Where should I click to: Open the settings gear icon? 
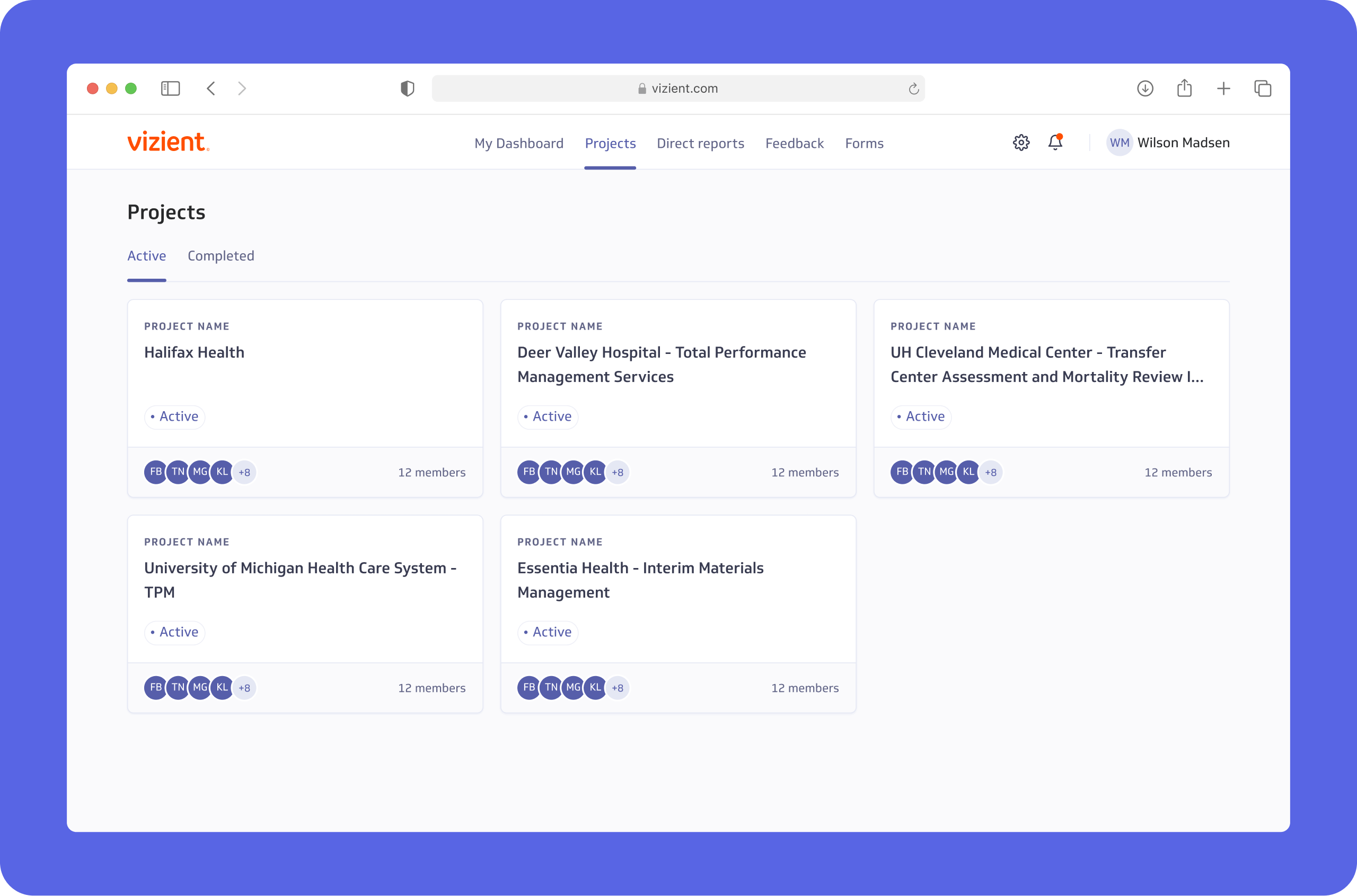click(1021, 143)
